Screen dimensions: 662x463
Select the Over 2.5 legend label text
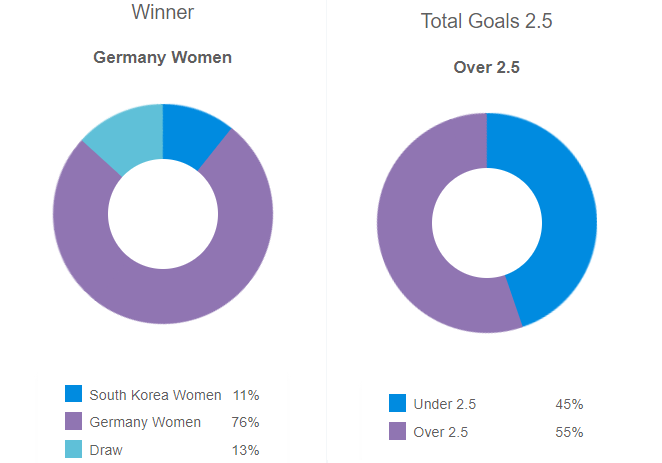[x=441, y=432]
